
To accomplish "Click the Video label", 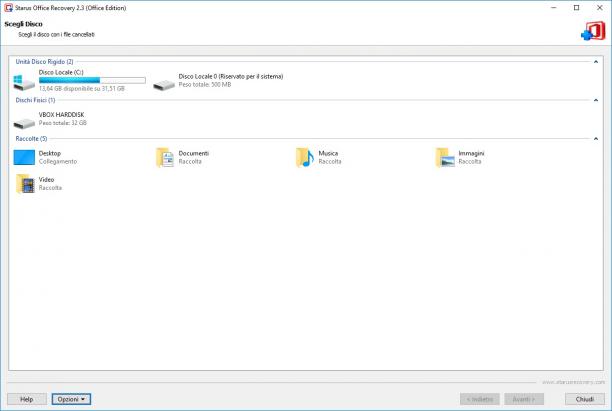I will pos(46,180).
